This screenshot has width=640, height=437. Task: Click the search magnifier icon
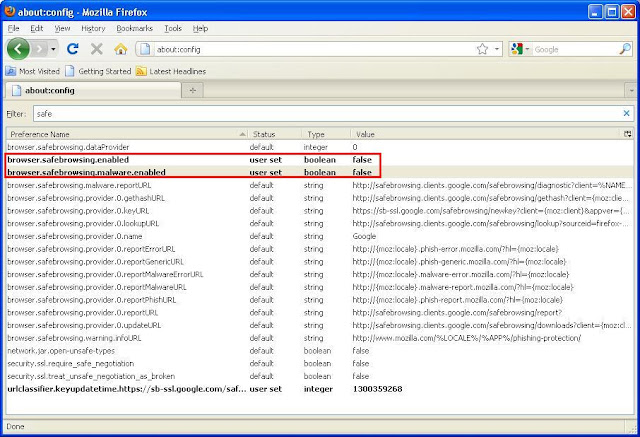[x=625, y=49]
